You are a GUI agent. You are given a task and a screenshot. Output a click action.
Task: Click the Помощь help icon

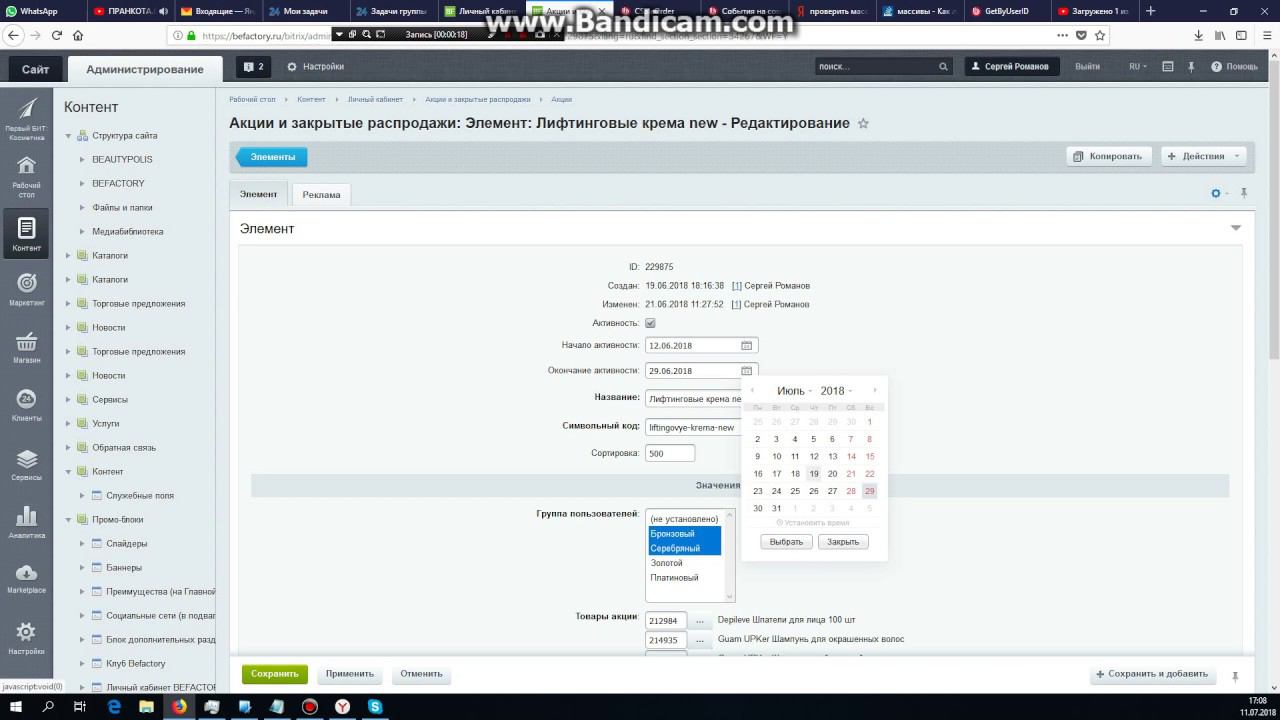pyautogui.click(x=1235, y=67)
